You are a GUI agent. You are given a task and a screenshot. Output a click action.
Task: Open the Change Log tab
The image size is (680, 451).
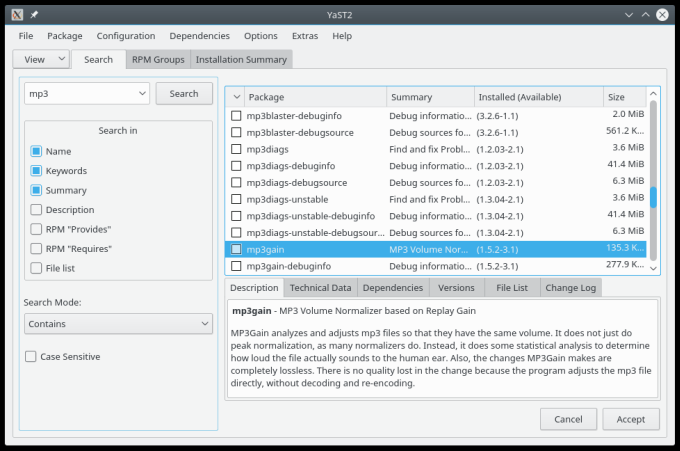[570, 288]
